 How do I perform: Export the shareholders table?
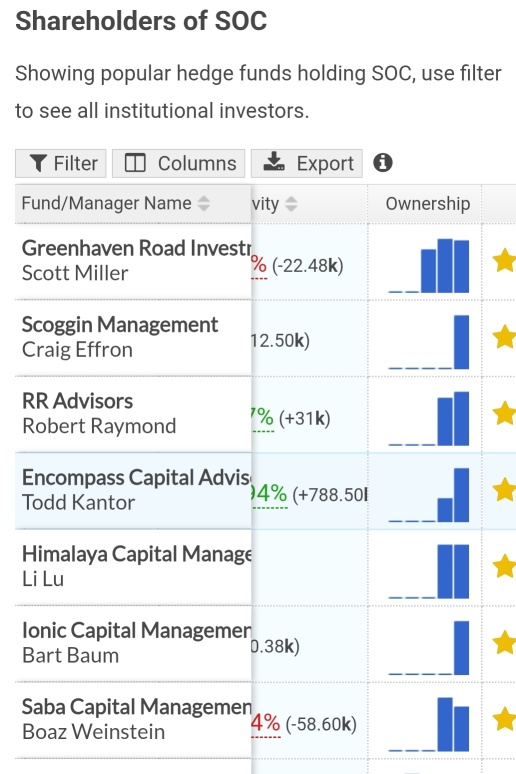tap(307, 163)
